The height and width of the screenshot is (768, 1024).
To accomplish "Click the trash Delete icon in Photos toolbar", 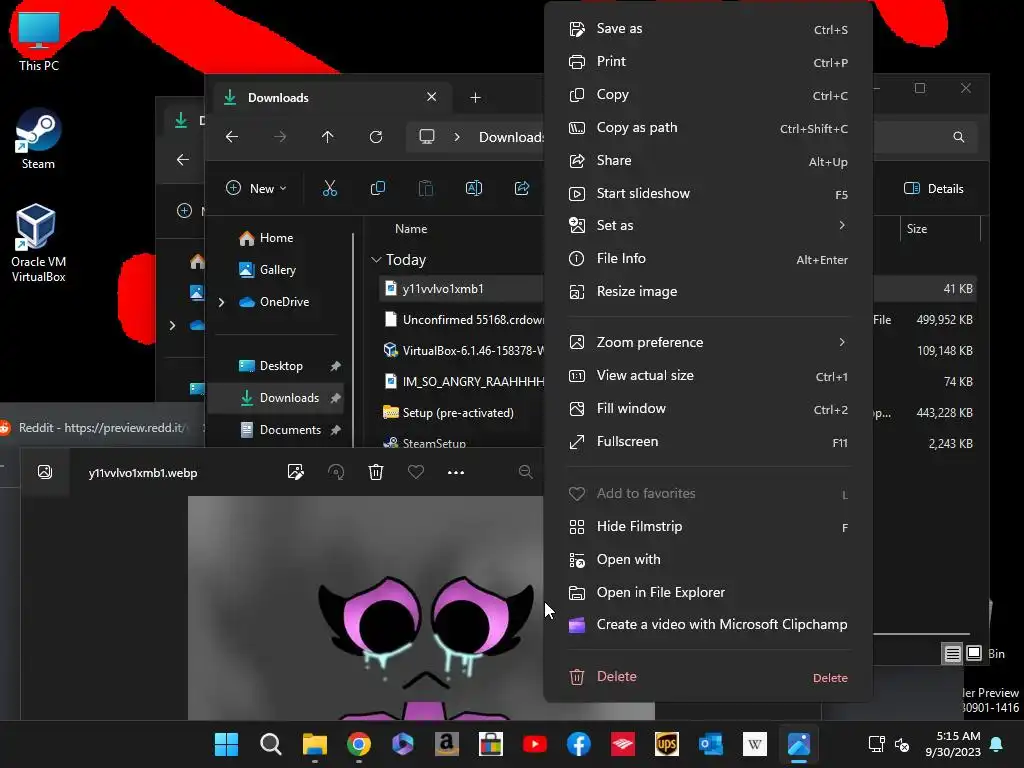I will 376,472.
